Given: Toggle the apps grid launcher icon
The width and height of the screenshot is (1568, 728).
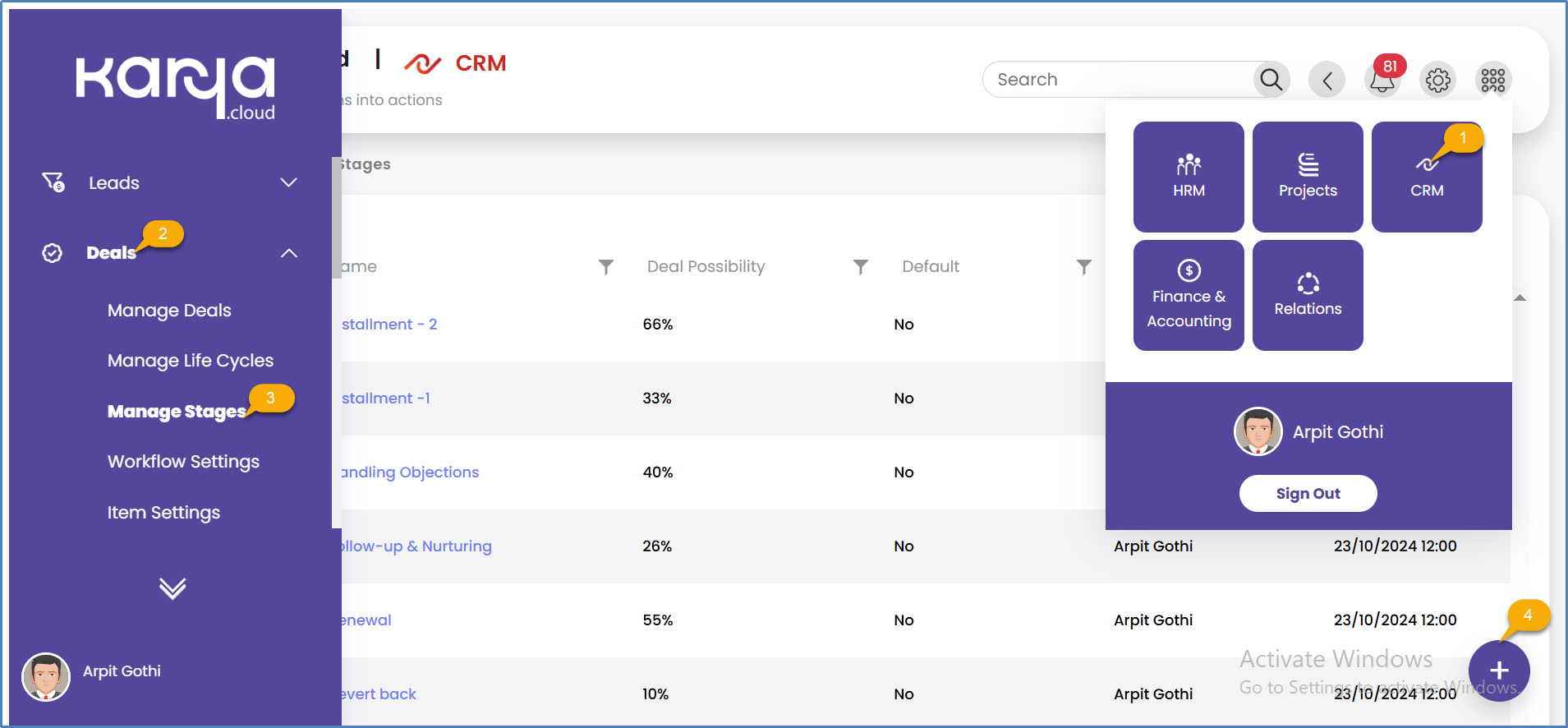Looking at the screenshot, I should (1493, 80).
